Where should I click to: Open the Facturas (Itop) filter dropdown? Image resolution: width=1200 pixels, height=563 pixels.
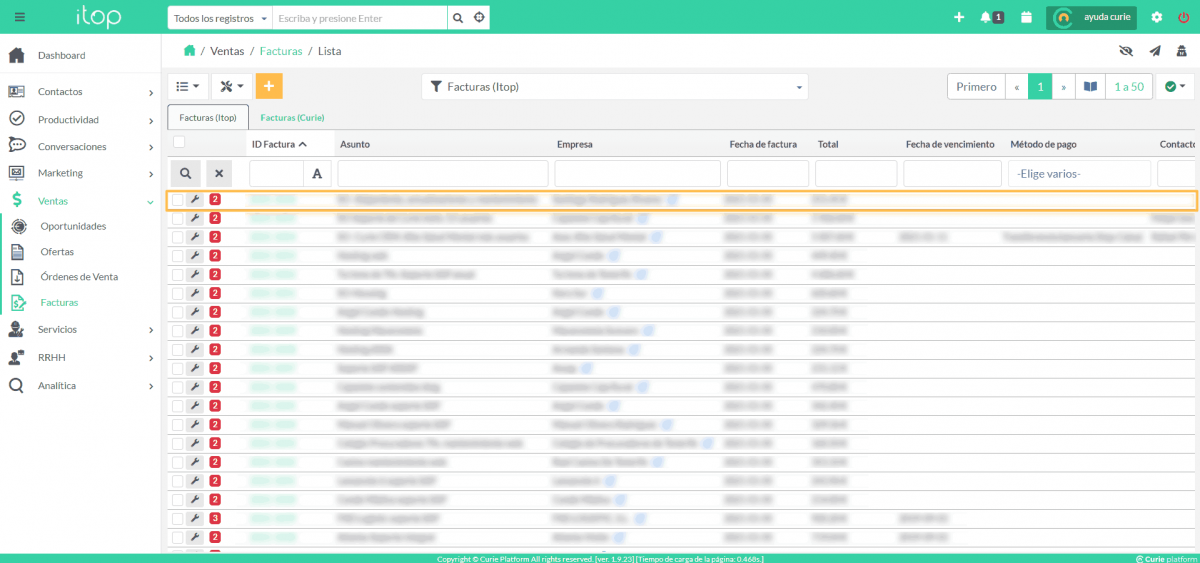click(x=615, y=87)
